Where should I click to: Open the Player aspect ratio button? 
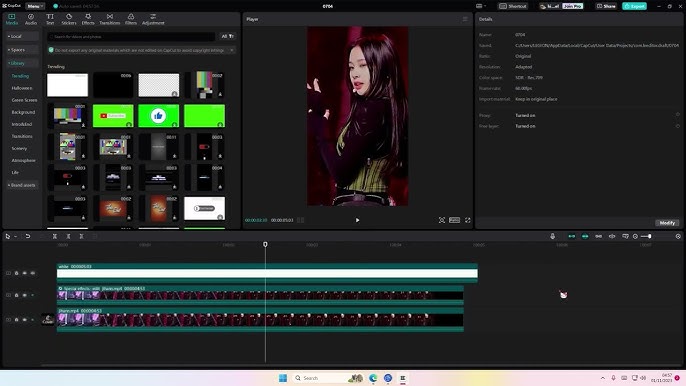click(455, 220)
